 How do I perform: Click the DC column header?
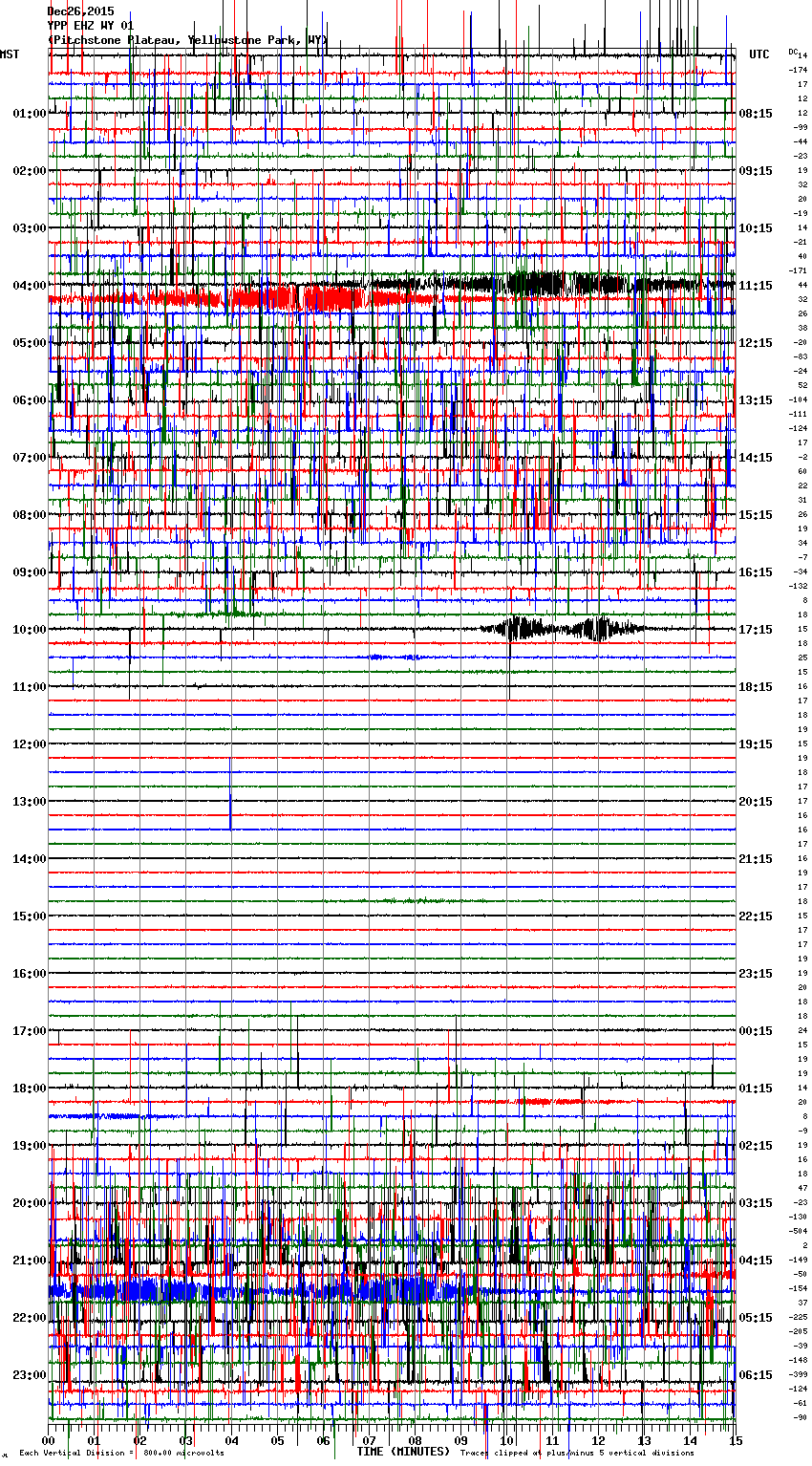(x=792, y=52)
